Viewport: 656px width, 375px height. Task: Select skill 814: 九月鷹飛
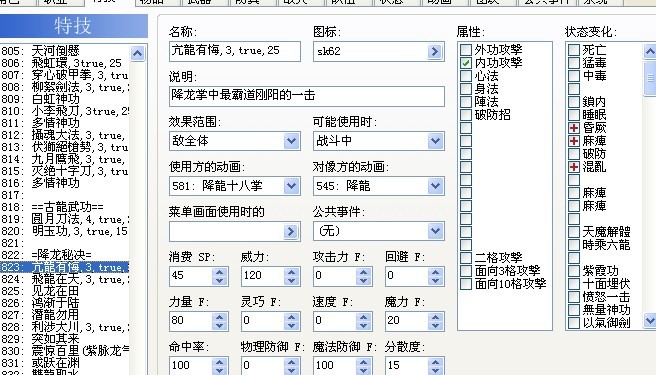(65, 159)
